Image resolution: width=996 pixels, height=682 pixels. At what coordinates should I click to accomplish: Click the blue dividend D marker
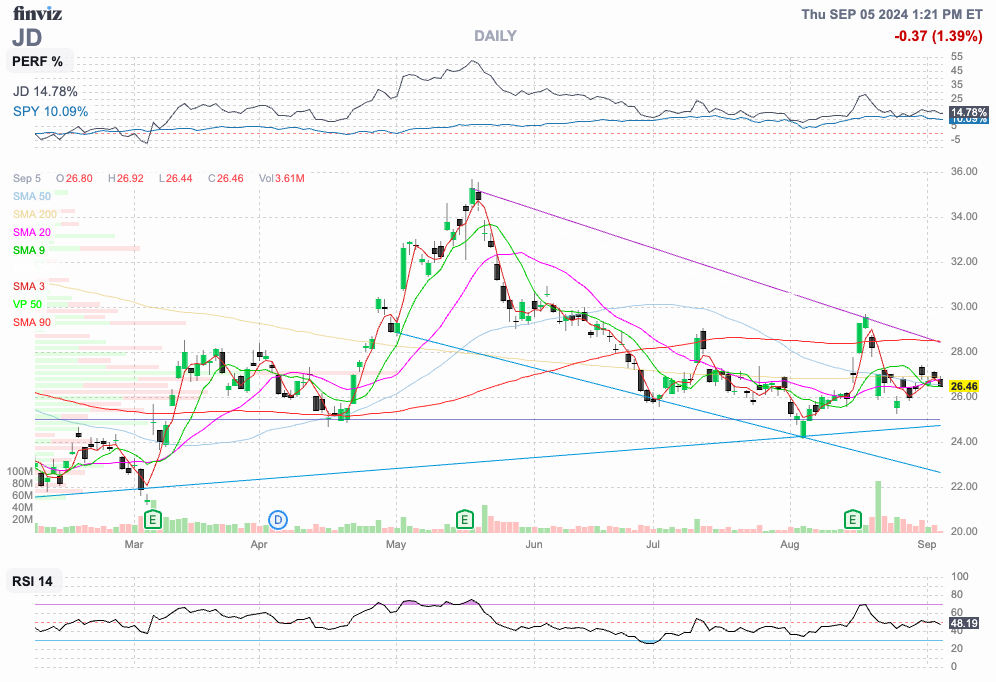pyautogui.click(x=278, y=520)
